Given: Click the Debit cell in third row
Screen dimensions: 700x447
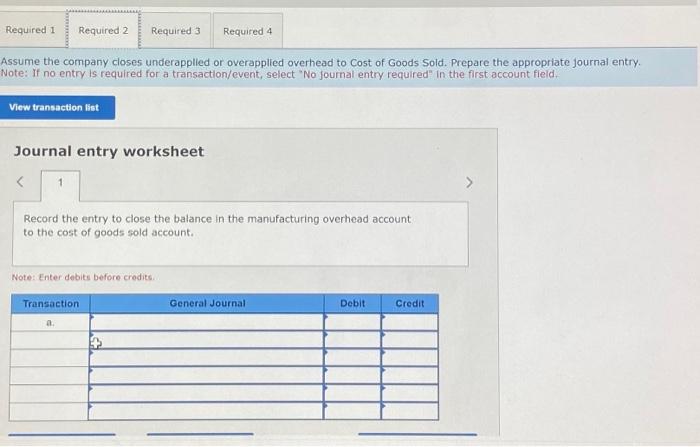Looking at the screenshot, I should coord(353,358).
